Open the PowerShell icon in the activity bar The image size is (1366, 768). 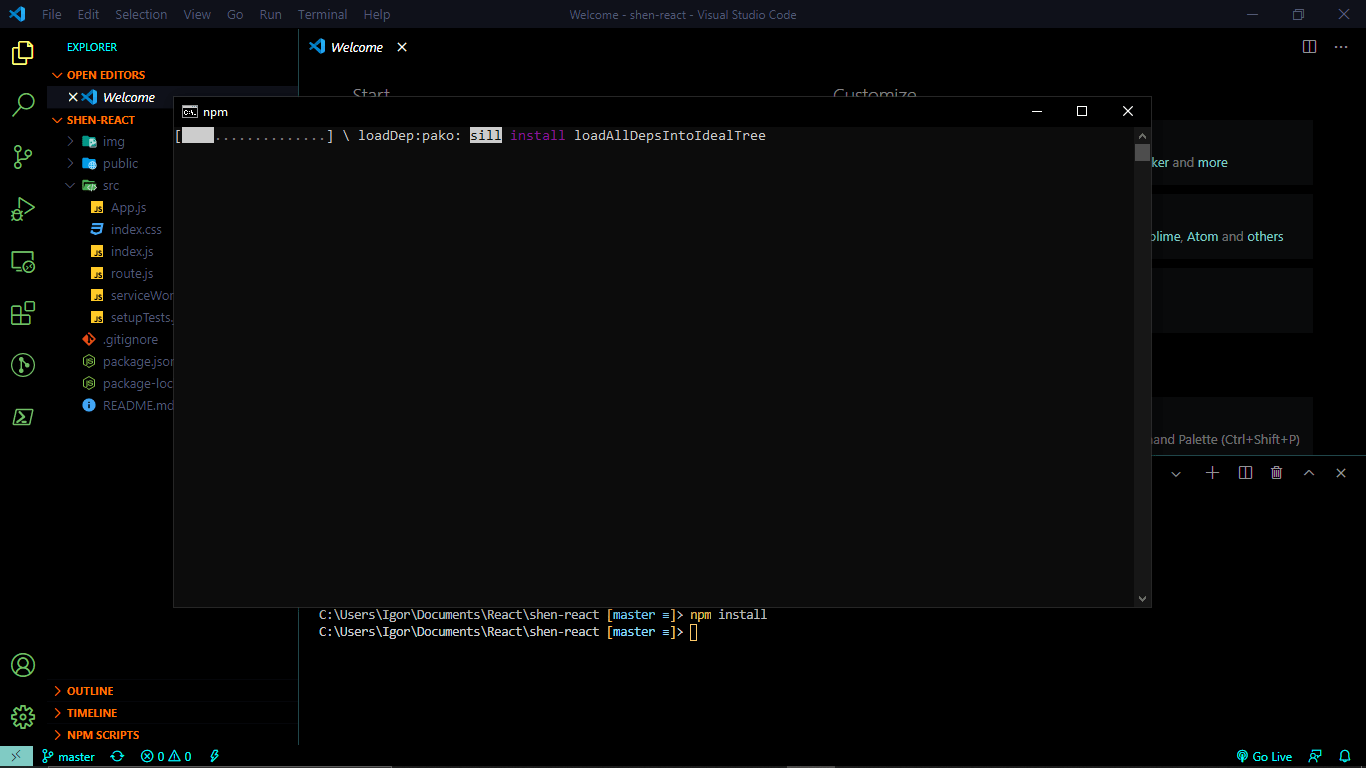pos(23,417)
